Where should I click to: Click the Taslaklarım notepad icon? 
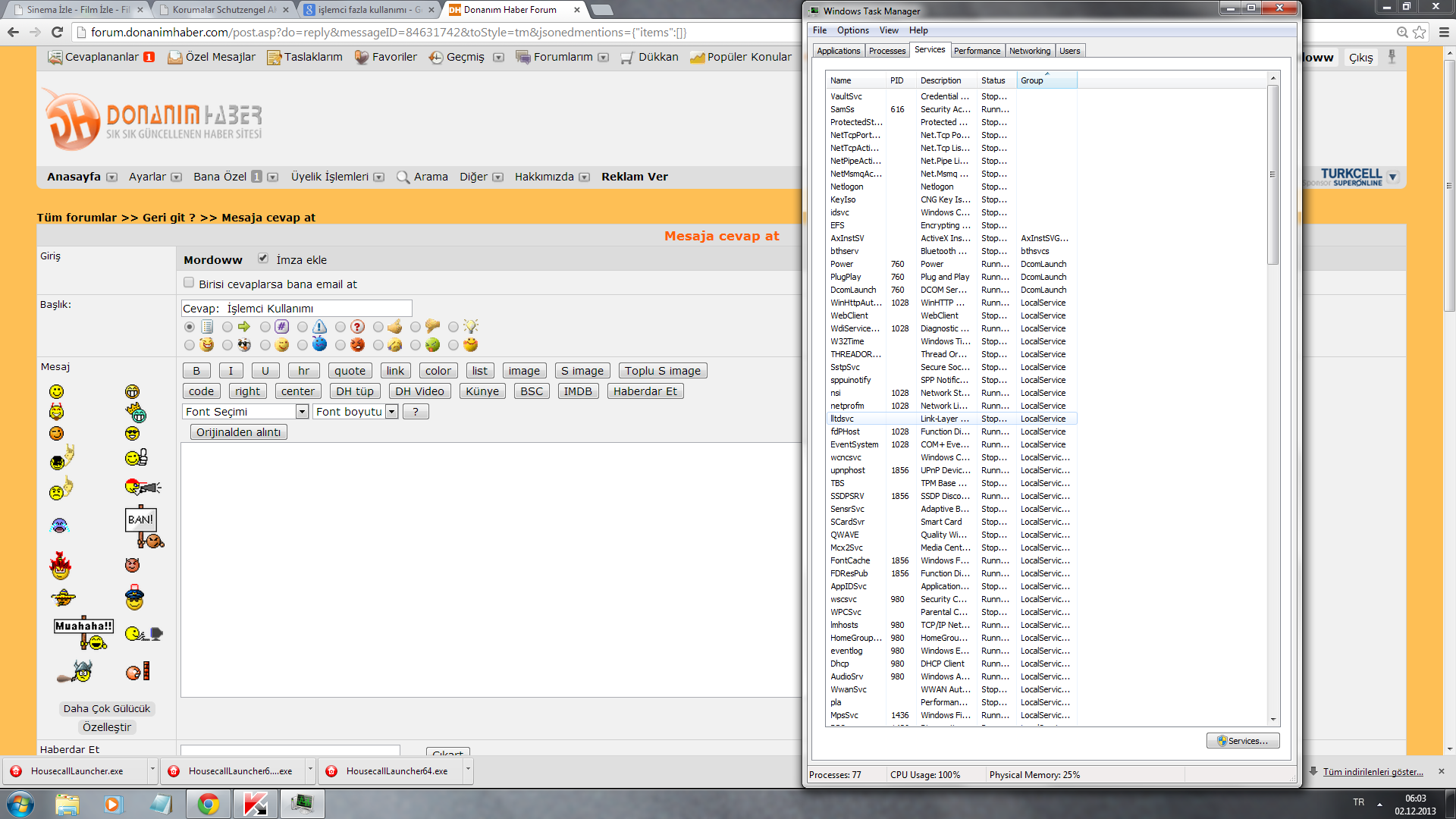[274, 57]
